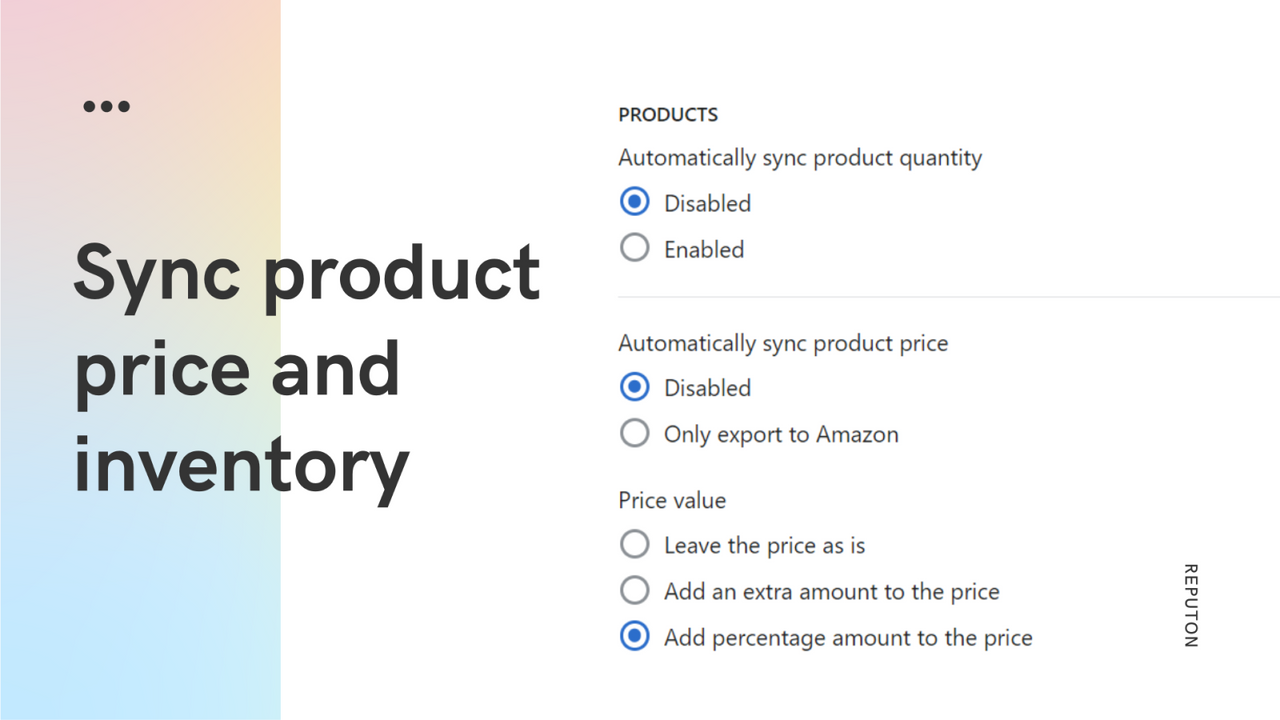Viewport: 1280px width, 720px height.
Task: Enable automatic product quantity sync
Action: tap(634, 247)
